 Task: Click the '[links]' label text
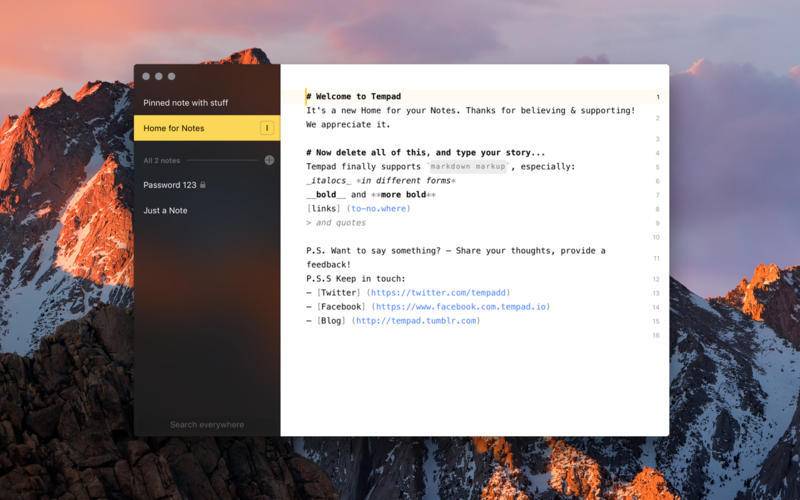[x=323, y=208]
